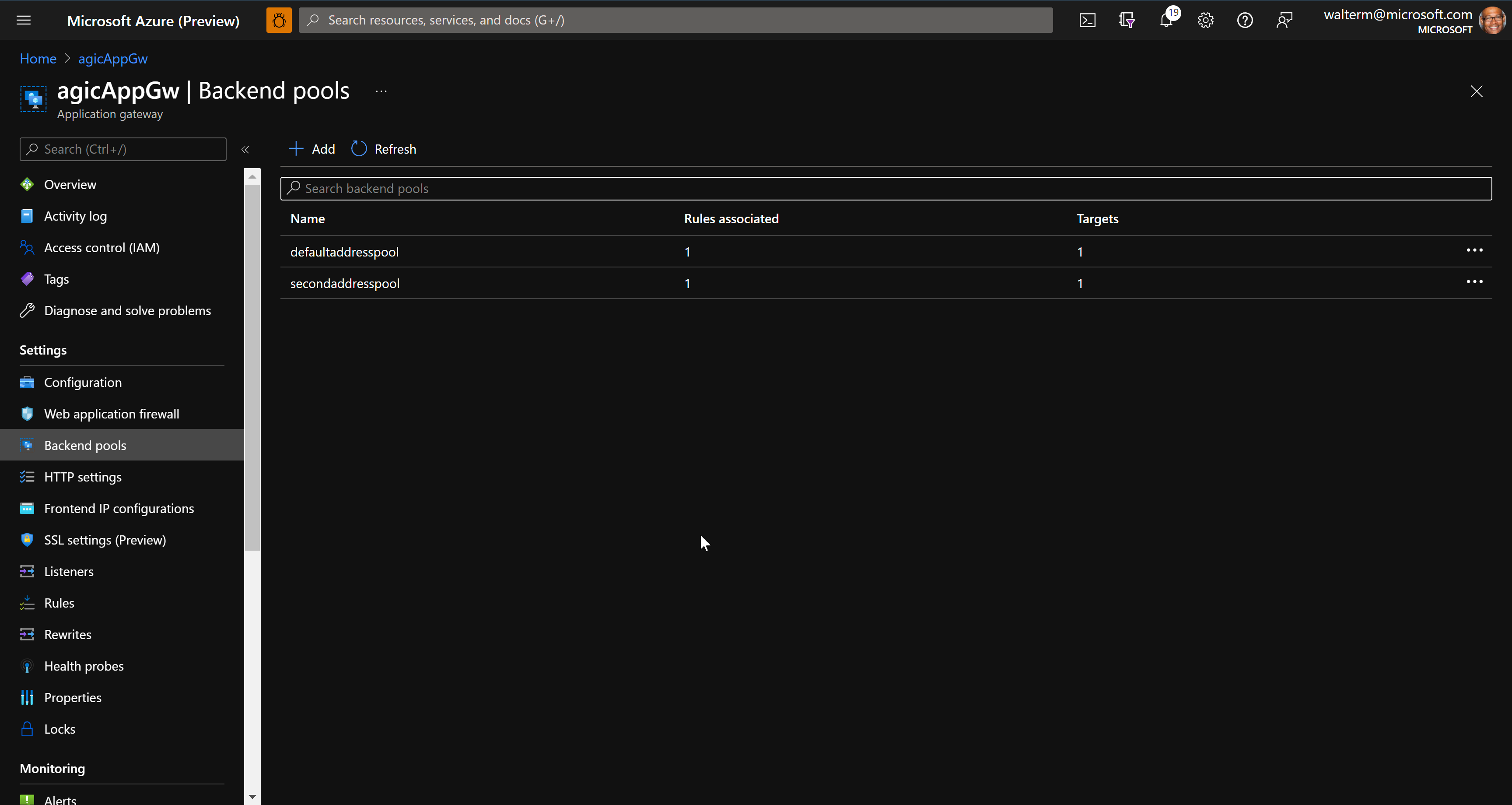Screen dimensions: 1512x805
Task: Open the hamburger portal menu
Action: click(24, 21)
